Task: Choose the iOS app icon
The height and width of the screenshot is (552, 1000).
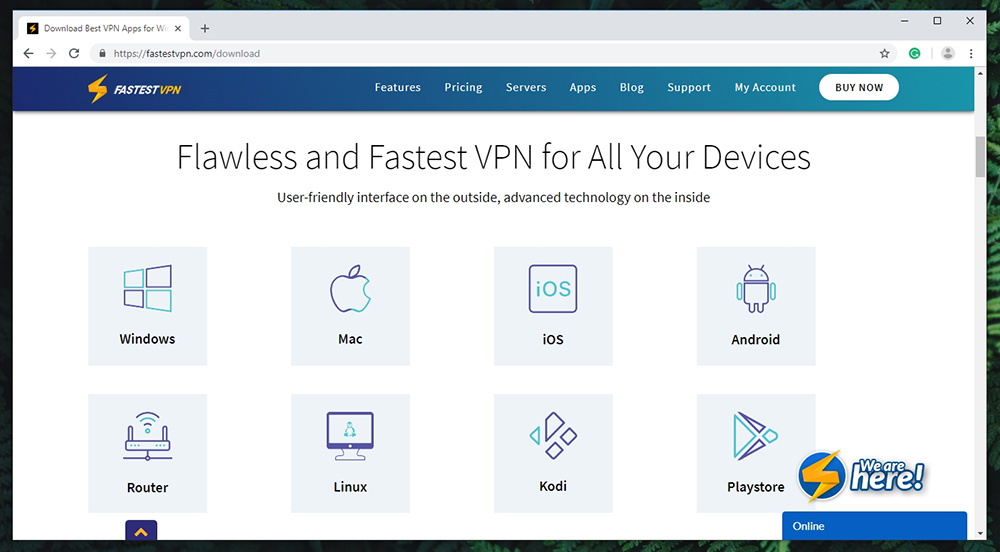Action: click(x=553, y=289)
